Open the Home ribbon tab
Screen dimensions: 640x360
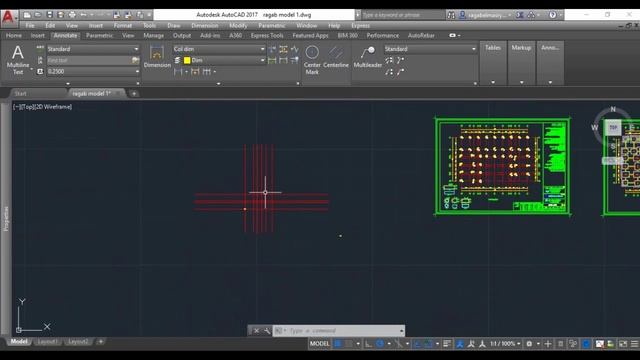(x=14, y=36)
